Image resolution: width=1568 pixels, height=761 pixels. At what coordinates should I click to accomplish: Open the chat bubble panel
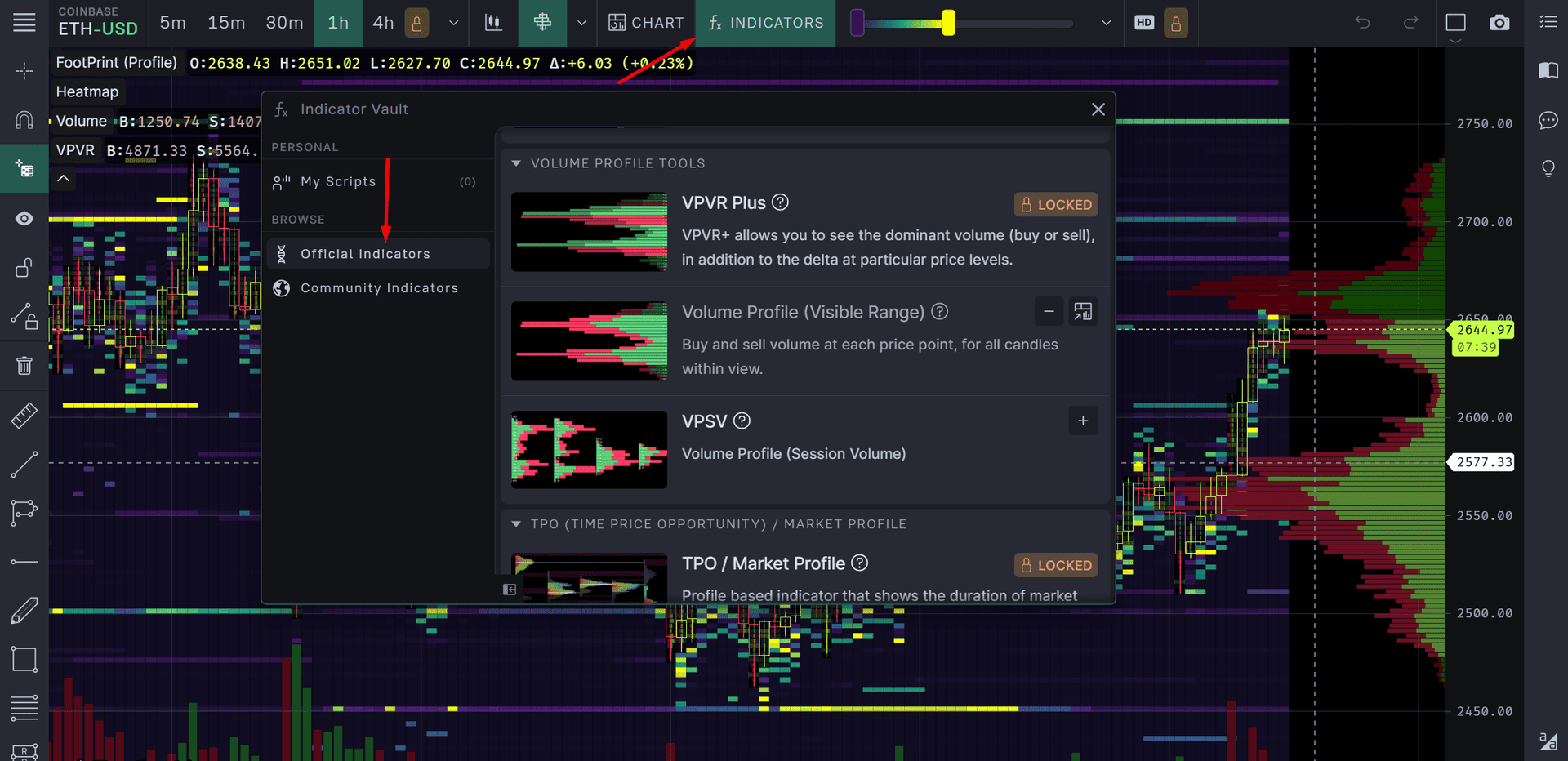[x=1548, y=121]
